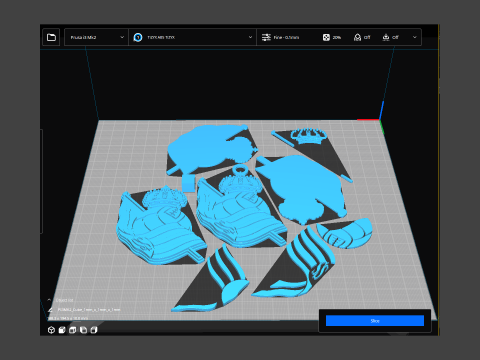The width and height of the screenshot is (480, 360).
Task: Open file via the folder icon
Action: tap(51, 37)
